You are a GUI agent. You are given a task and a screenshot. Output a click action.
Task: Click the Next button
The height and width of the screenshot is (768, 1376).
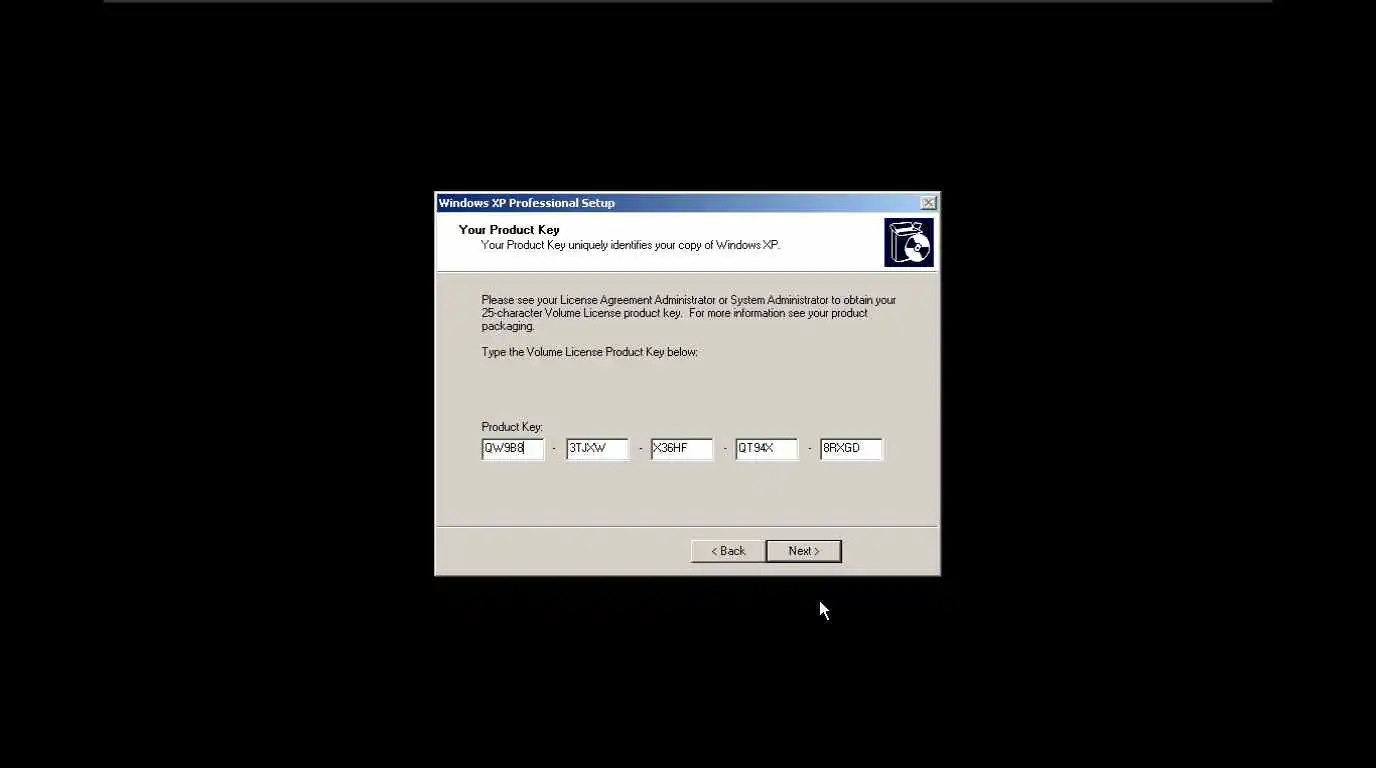point(803,551)
